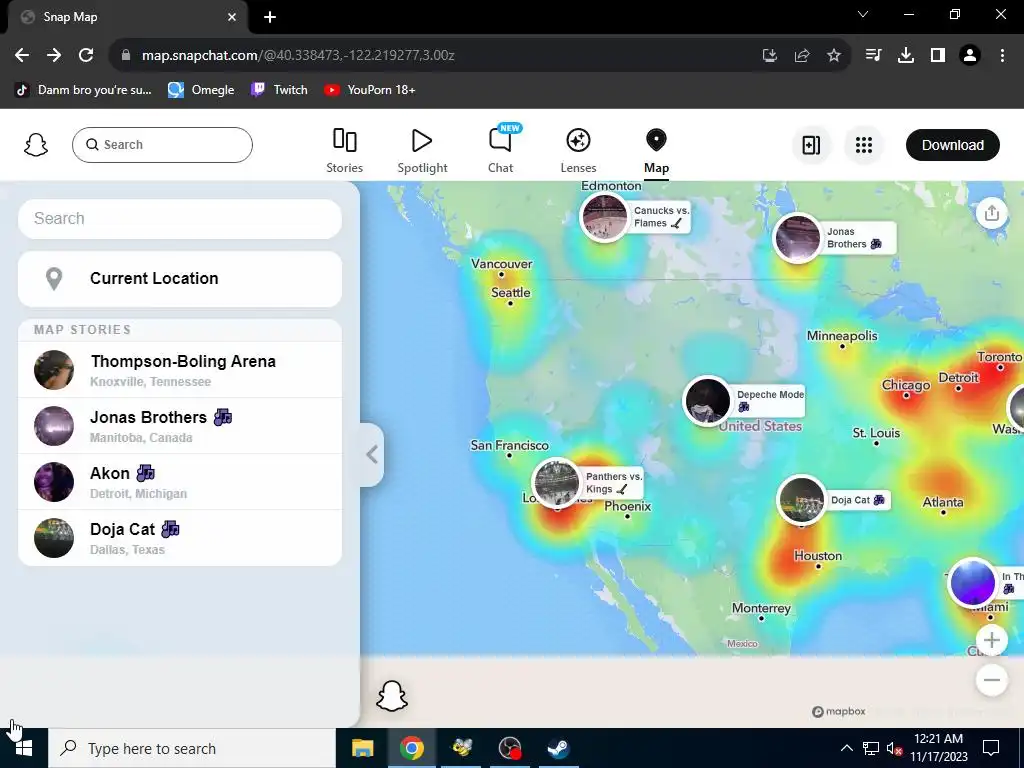Image resolution: width=1024 pixels, height=768 pixels.
Task: Click the address bar URL
Action: (298, 56)
